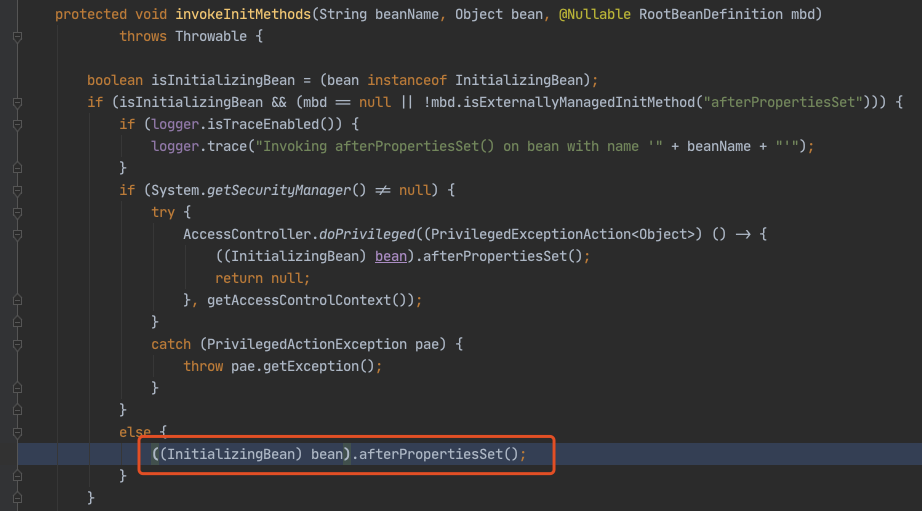Click "return null;" statement
Viewport: 922px width, 511px height.
(263, 278)
